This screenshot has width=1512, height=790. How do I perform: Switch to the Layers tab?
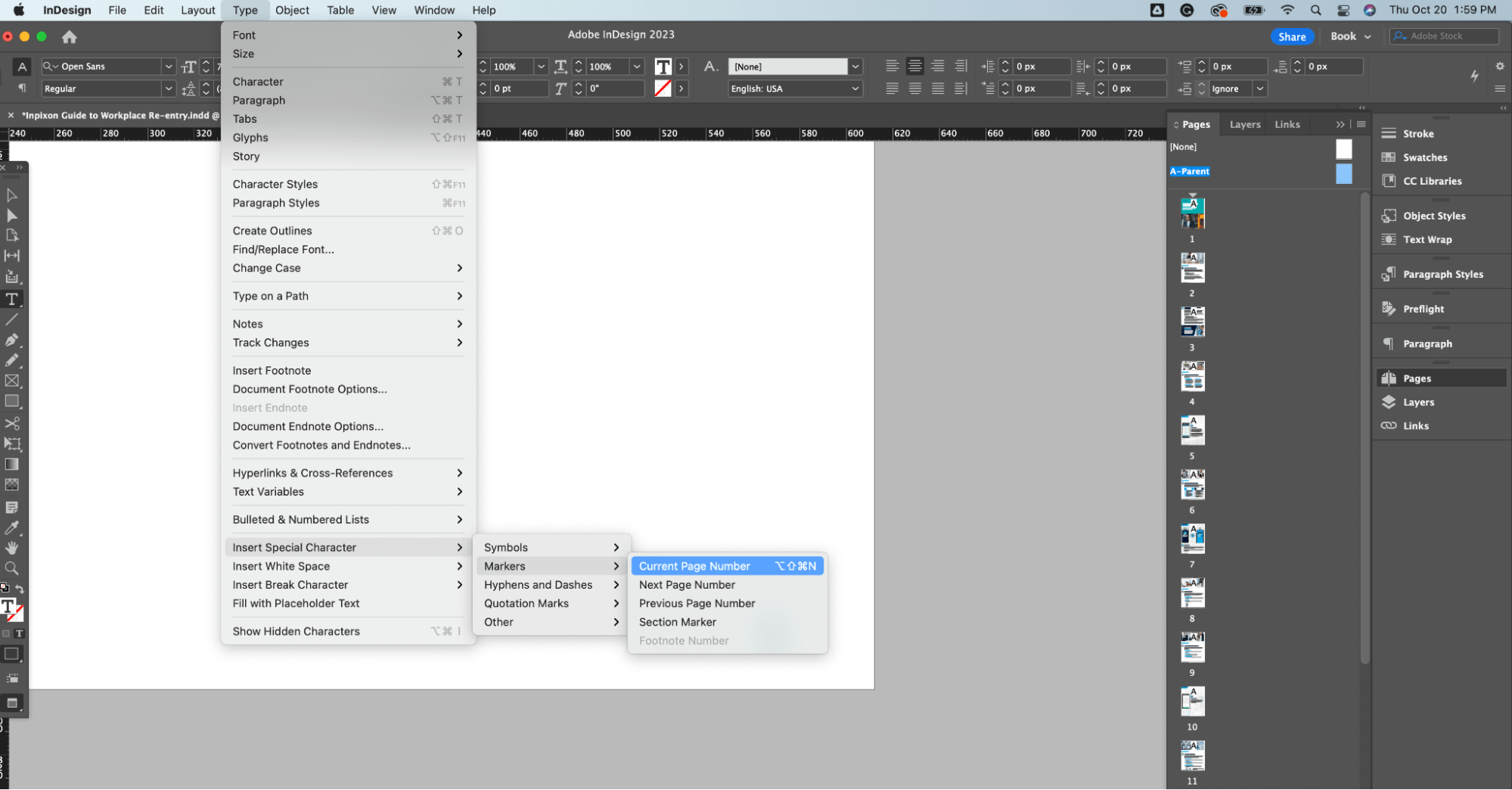1245,124
